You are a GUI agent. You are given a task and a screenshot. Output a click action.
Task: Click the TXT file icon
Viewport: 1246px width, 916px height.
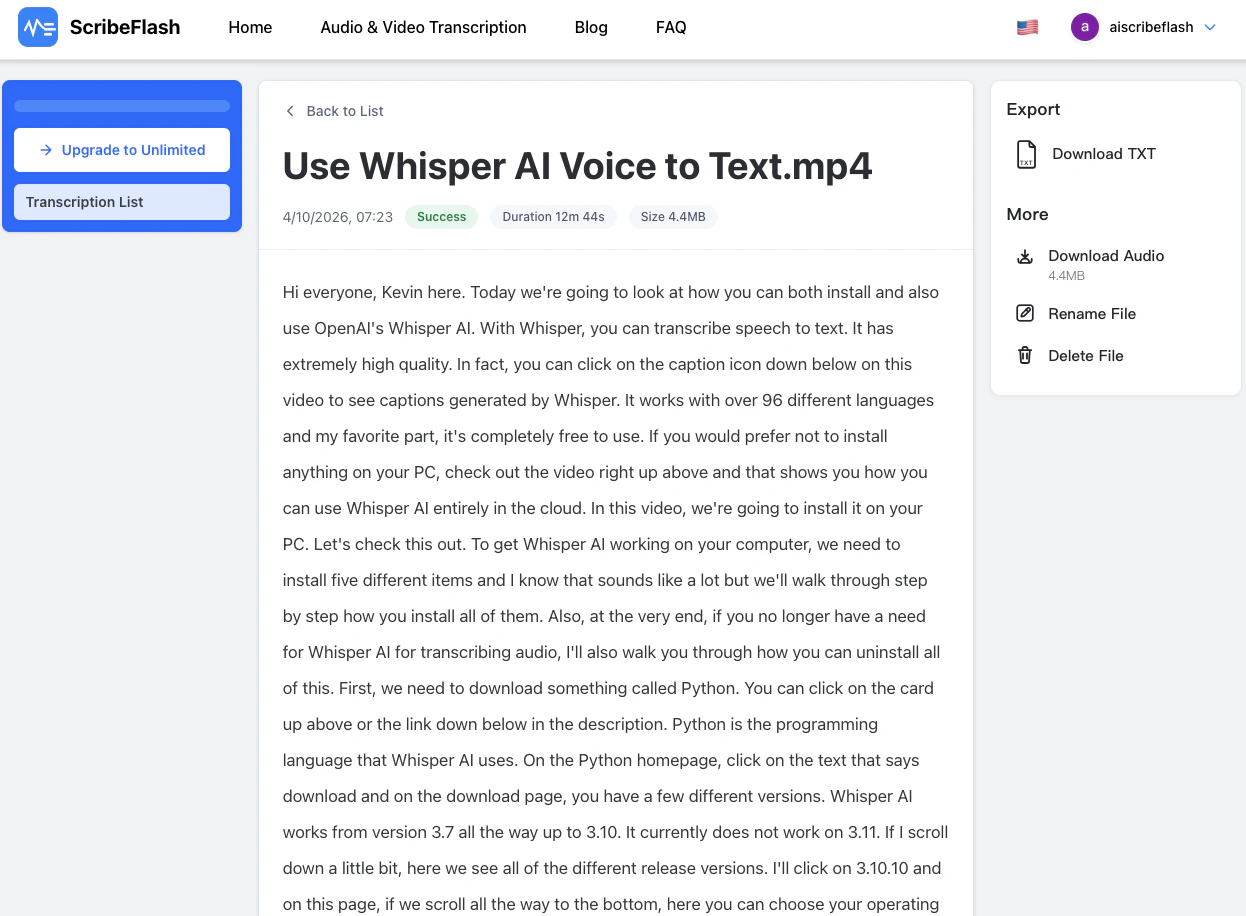click(x=1026, y=154)
